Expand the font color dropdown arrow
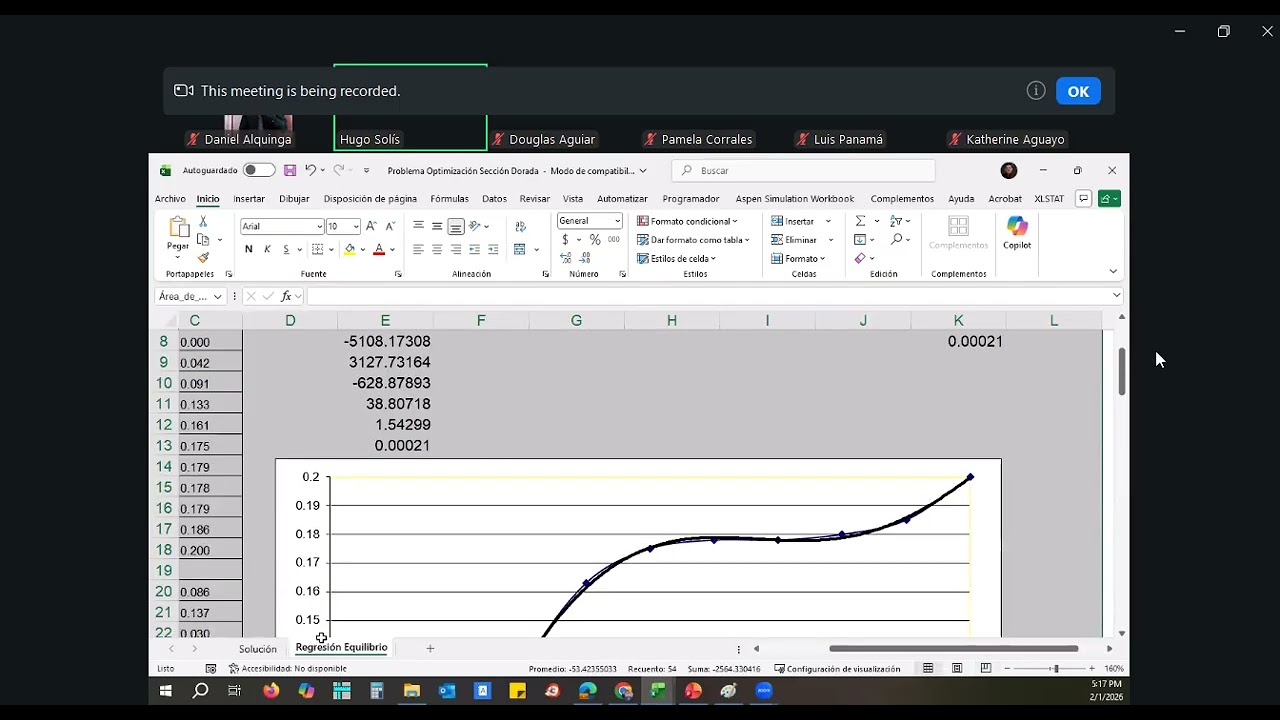This screenshot has width=1280, height=720. tap(392, 250)
